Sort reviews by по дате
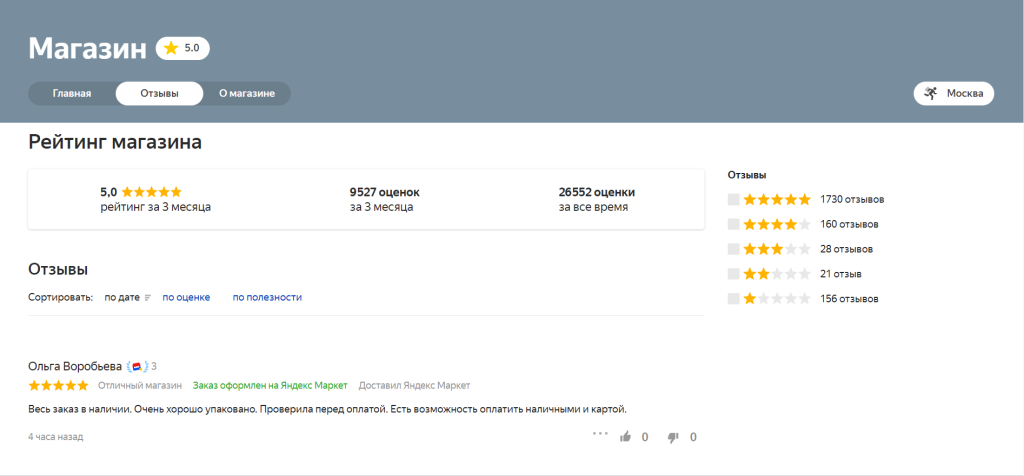Viewport: 1024px width, 476px height. coord(122,297)
